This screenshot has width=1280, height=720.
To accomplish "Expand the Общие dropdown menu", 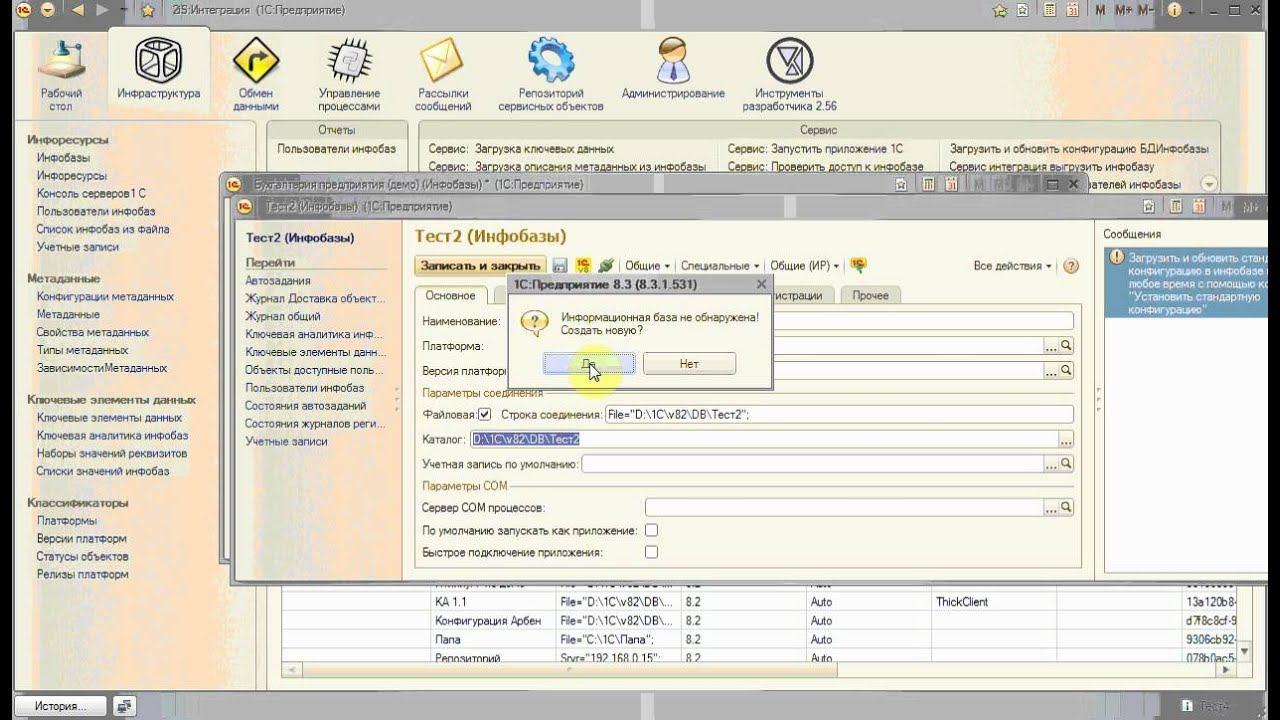I will pos(647,266).
